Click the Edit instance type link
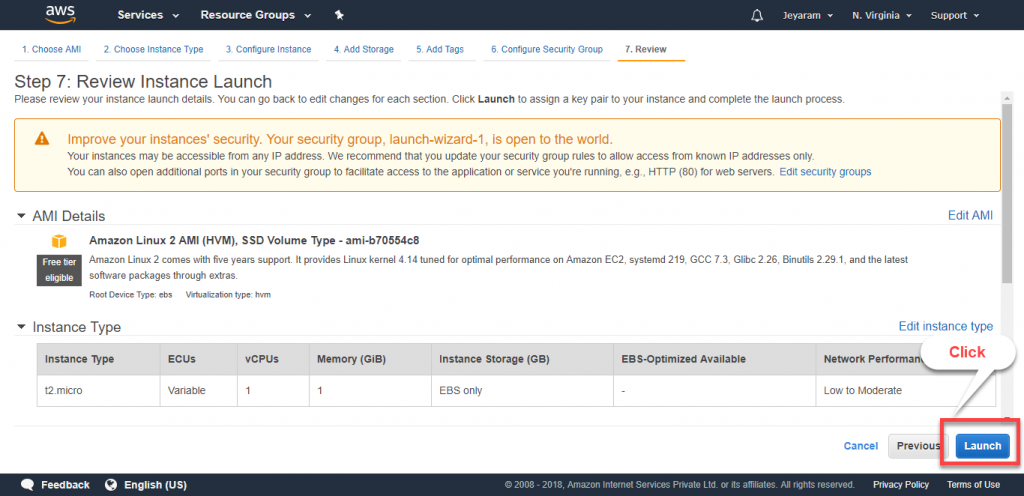 pos(946,326)
